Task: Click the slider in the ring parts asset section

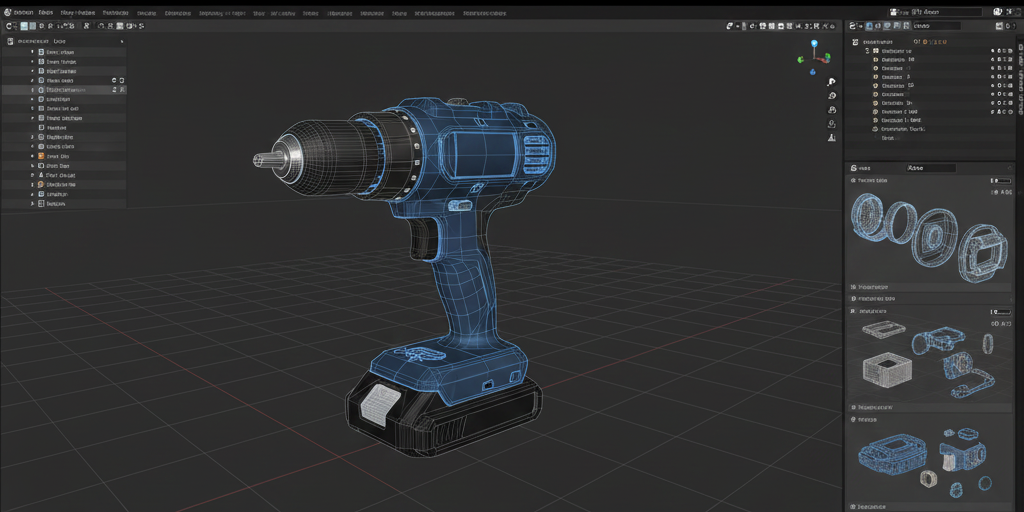Action: 999,181
